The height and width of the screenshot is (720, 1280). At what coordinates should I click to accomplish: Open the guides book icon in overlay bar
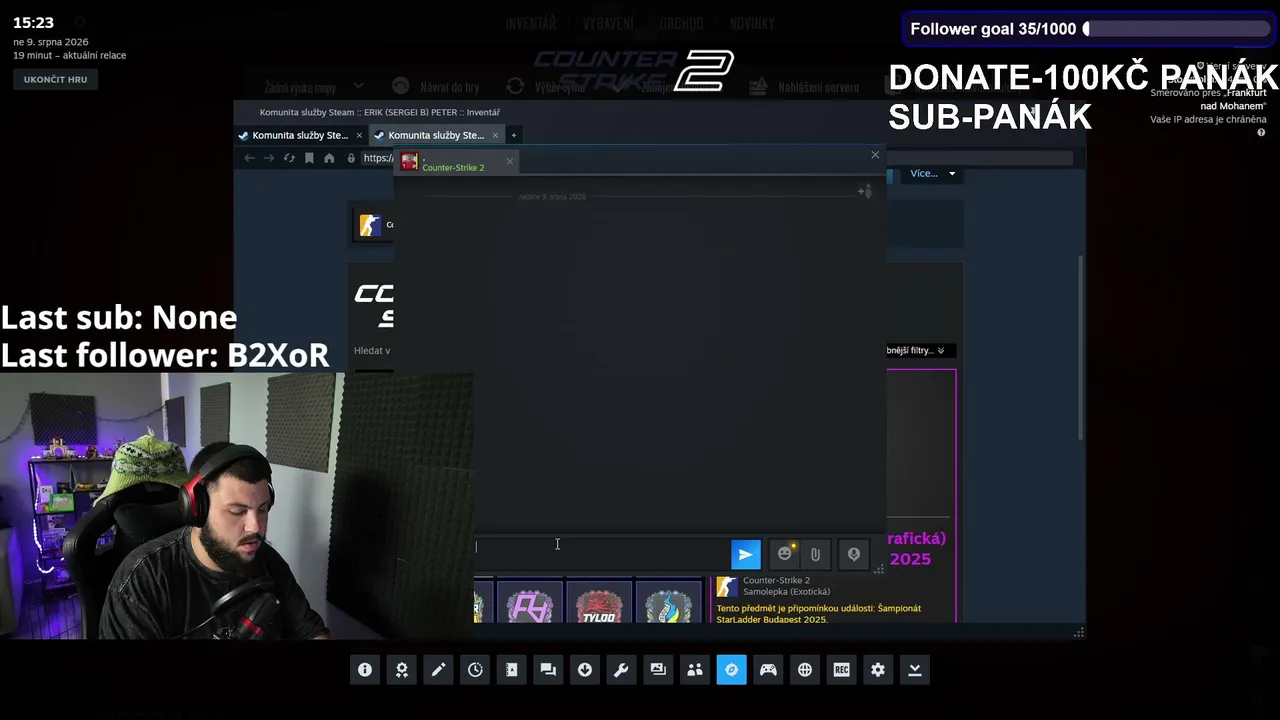512,670
